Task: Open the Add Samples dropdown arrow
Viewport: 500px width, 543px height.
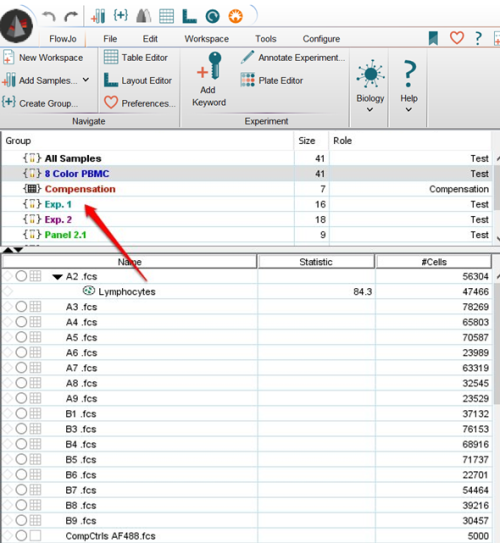Action: pyautogui.click(x=86, y=80)
